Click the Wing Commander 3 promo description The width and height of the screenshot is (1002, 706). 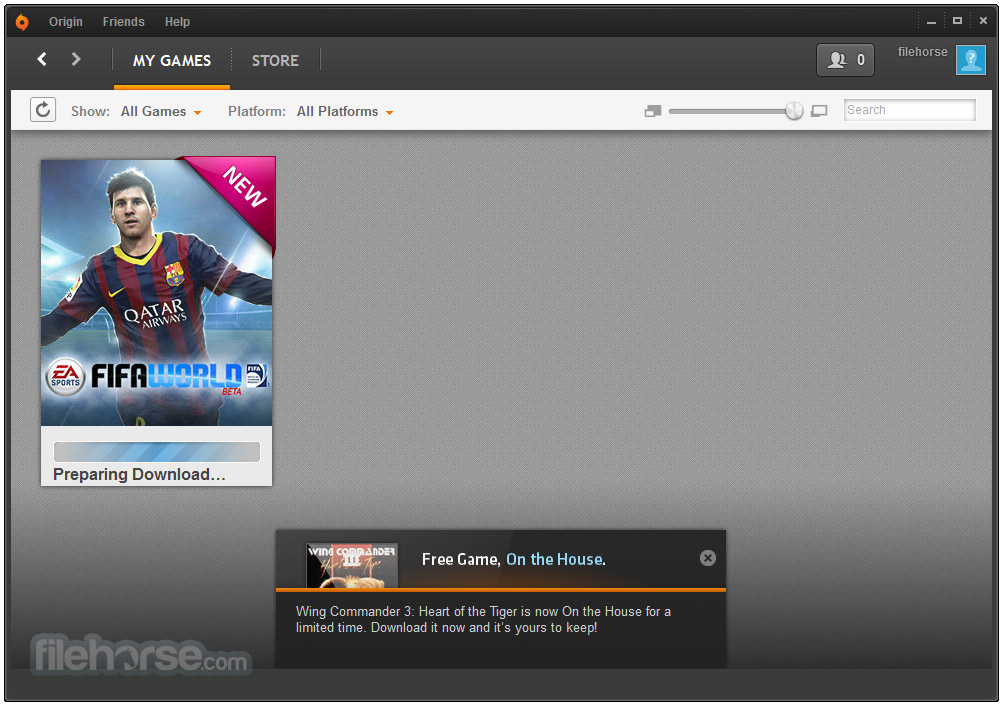(x=483, y=619)
